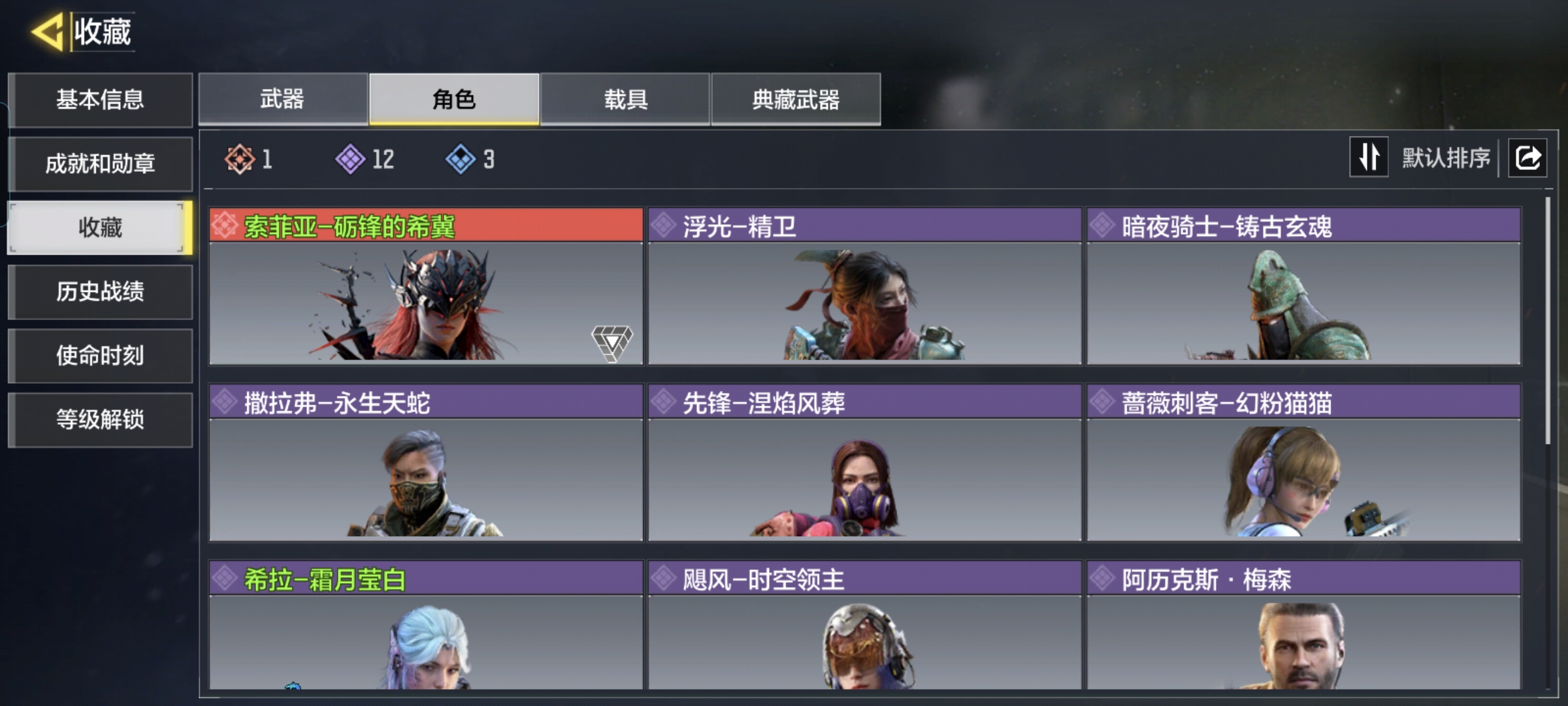The height and width of the screenshot is (706, 1568).
Task: Open 成就和勋章 from the sidebar
Action: pos(100,163)
